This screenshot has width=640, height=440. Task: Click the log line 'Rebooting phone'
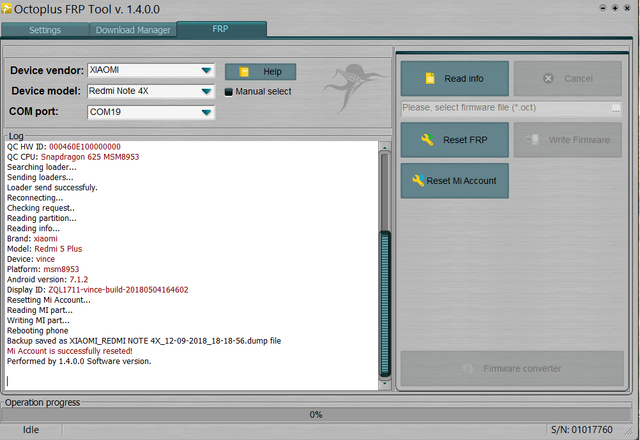[x=38, y=331]
